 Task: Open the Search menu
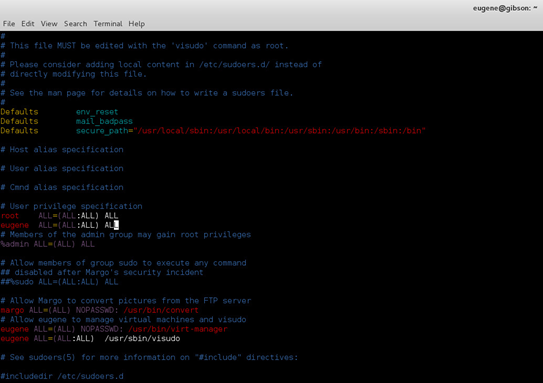pos(75,24)
